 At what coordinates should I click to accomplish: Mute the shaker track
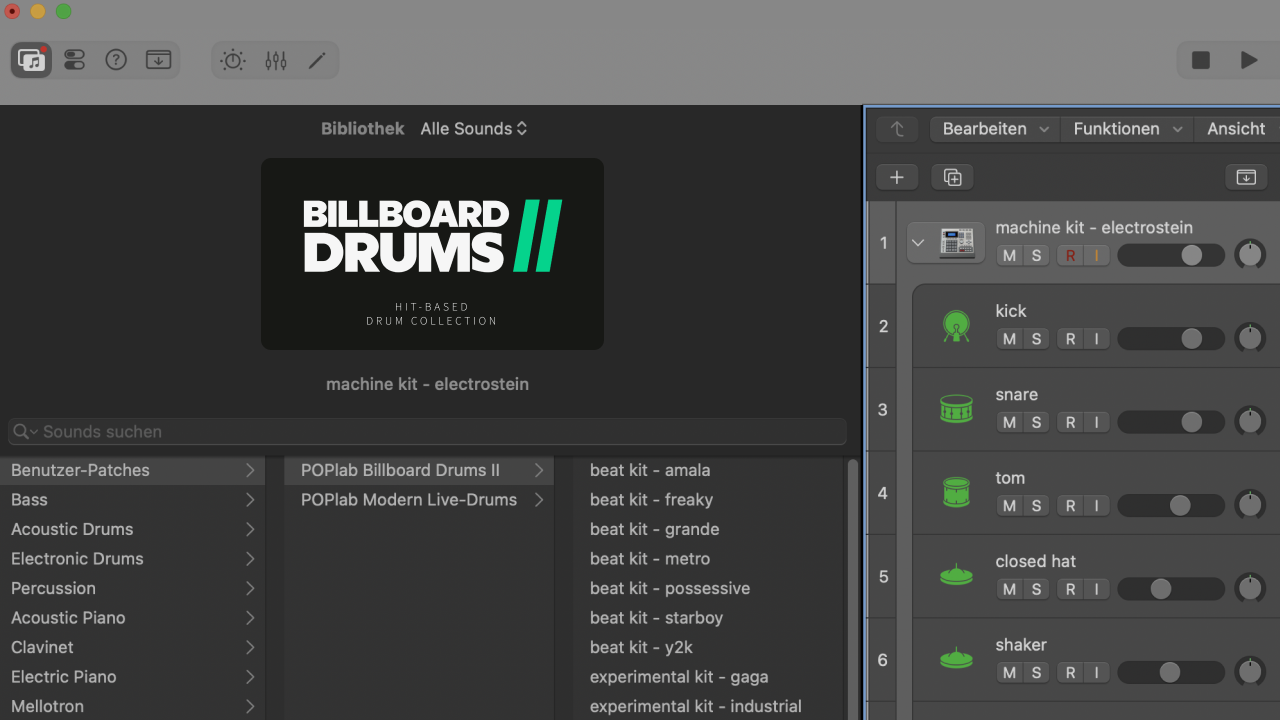tap(1009, 673)
